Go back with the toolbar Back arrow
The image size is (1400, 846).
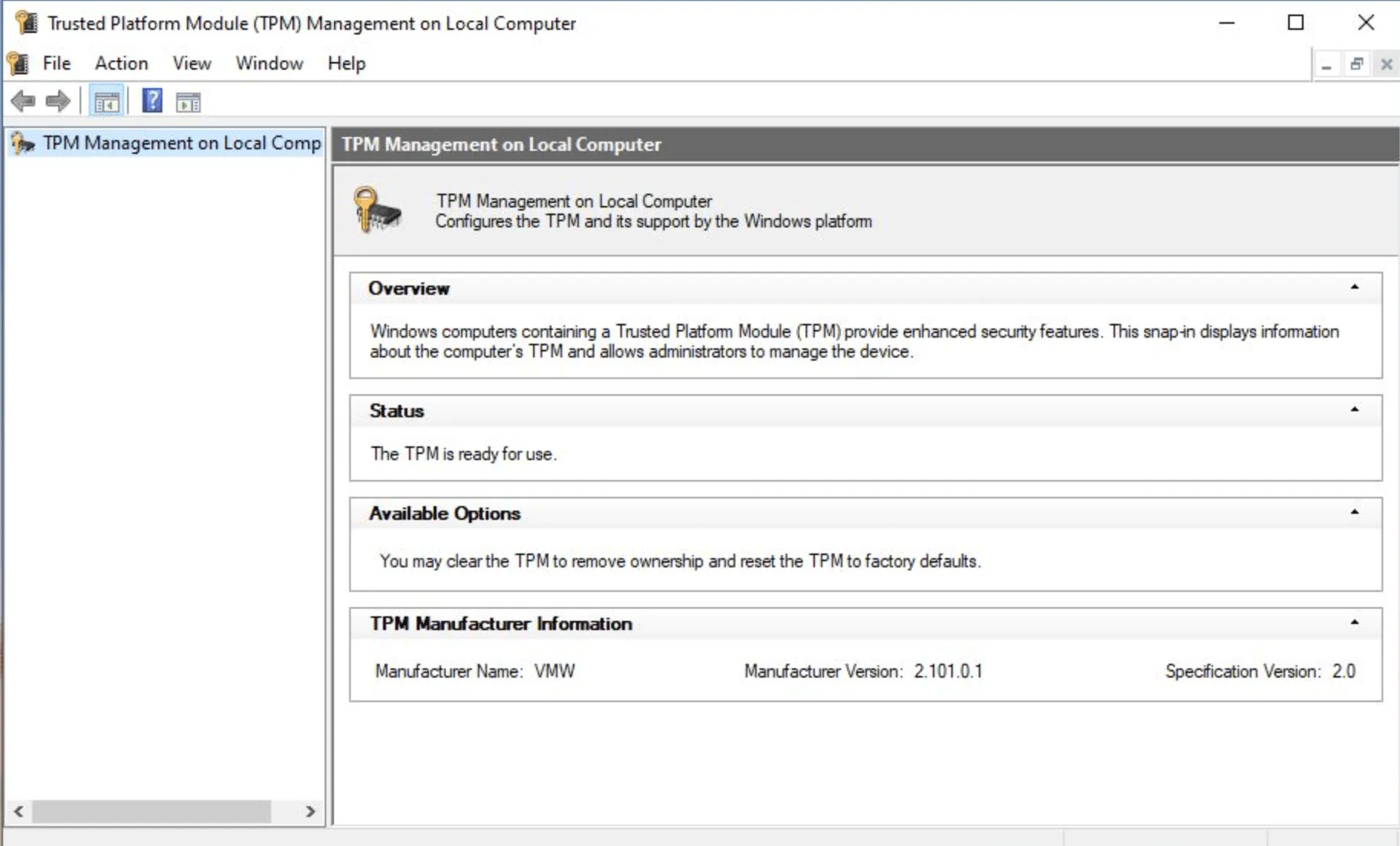24,101
